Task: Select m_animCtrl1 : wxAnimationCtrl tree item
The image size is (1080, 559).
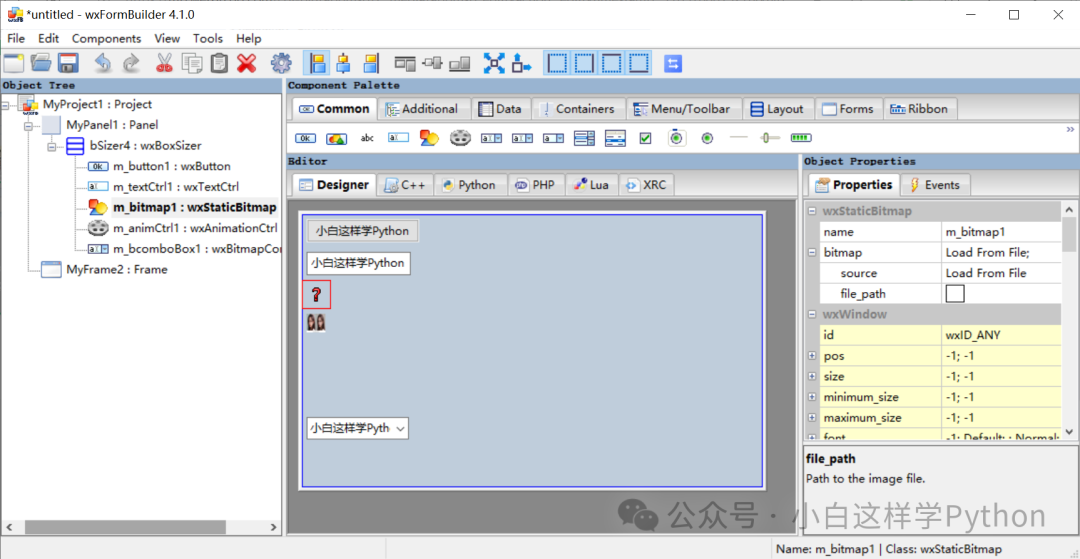Action: [x=195, y=228]
